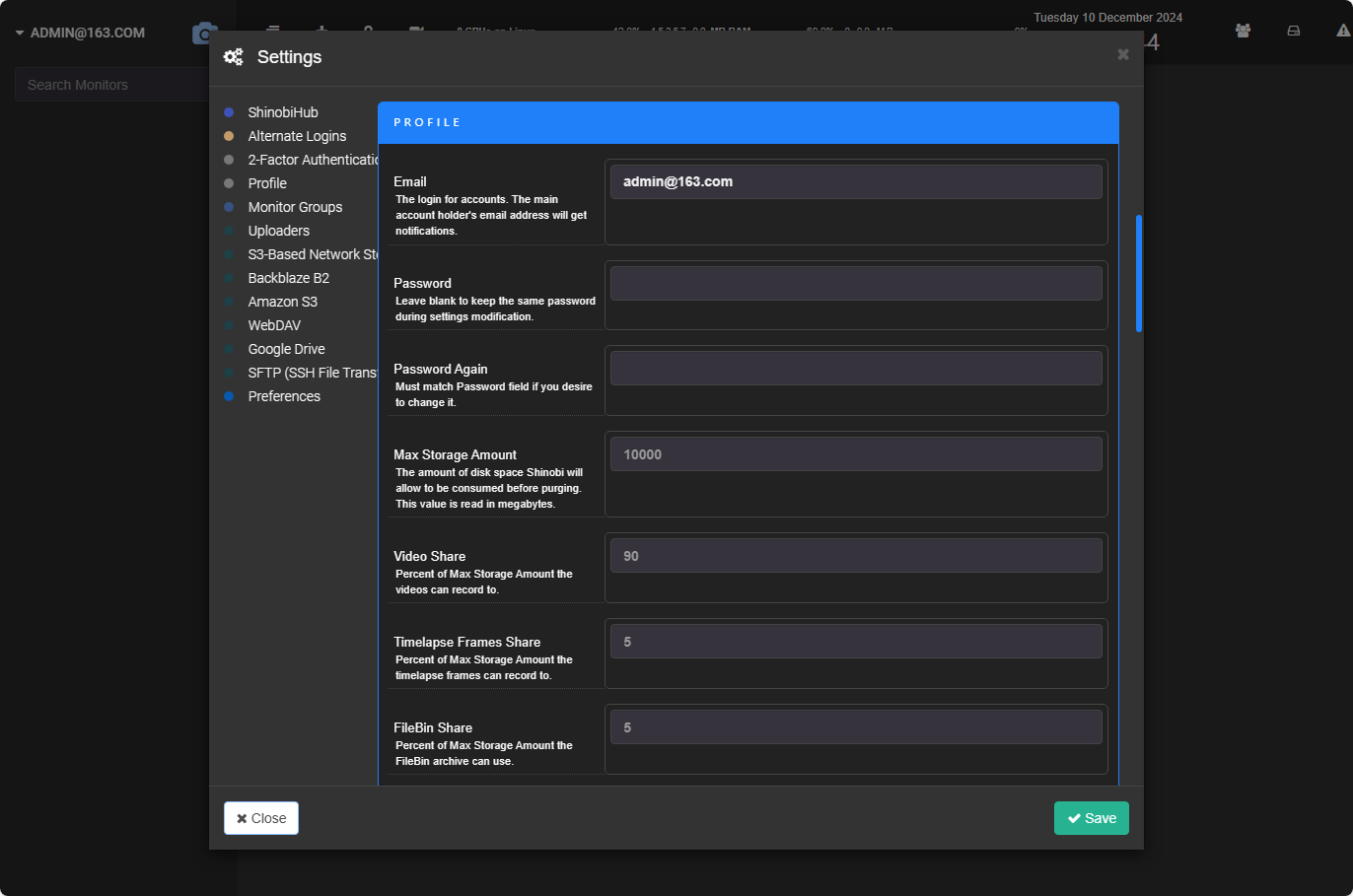Click the blue settings scrollbar thumb
This screenshot has height=896, width=1353.
click(1139, 273)
